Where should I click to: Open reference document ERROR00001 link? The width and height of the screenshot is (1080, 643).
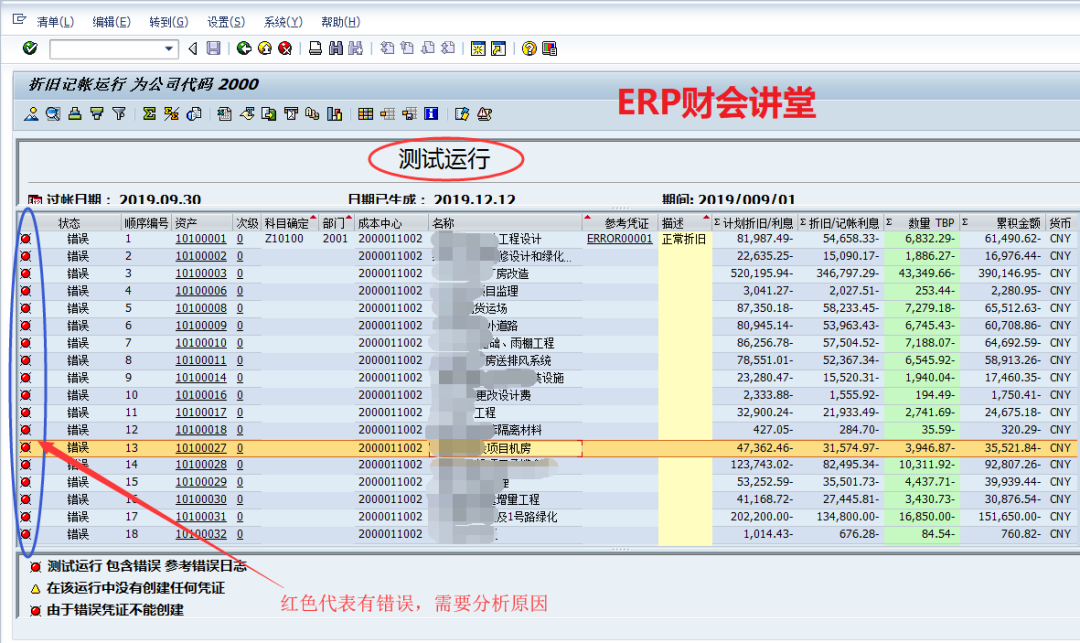tap(619, 239)
